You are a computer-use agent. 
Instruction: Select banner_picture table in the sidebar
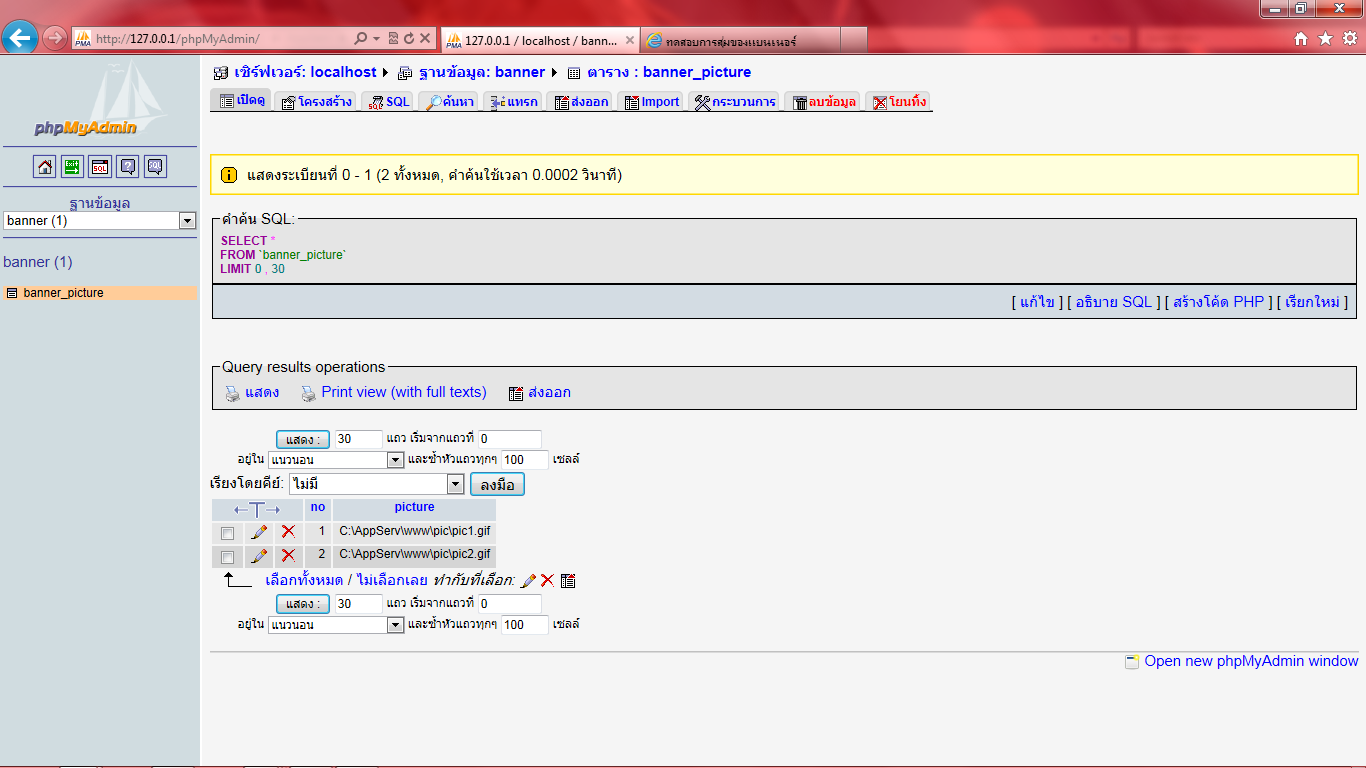[63, 293]
